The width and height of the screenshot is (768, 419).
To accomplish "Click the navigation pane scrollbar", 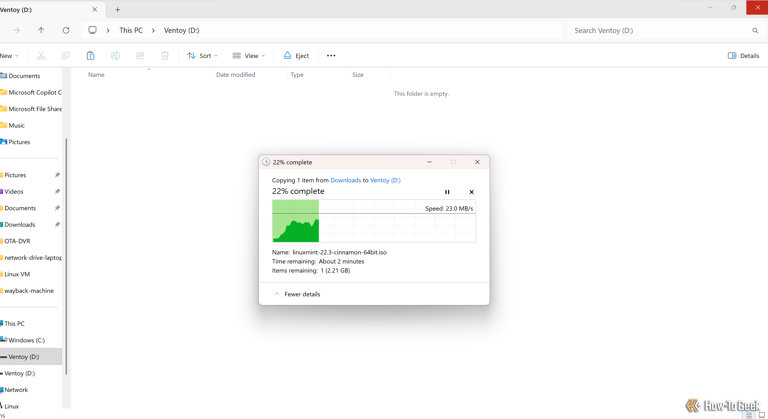I will coord(66,256).
